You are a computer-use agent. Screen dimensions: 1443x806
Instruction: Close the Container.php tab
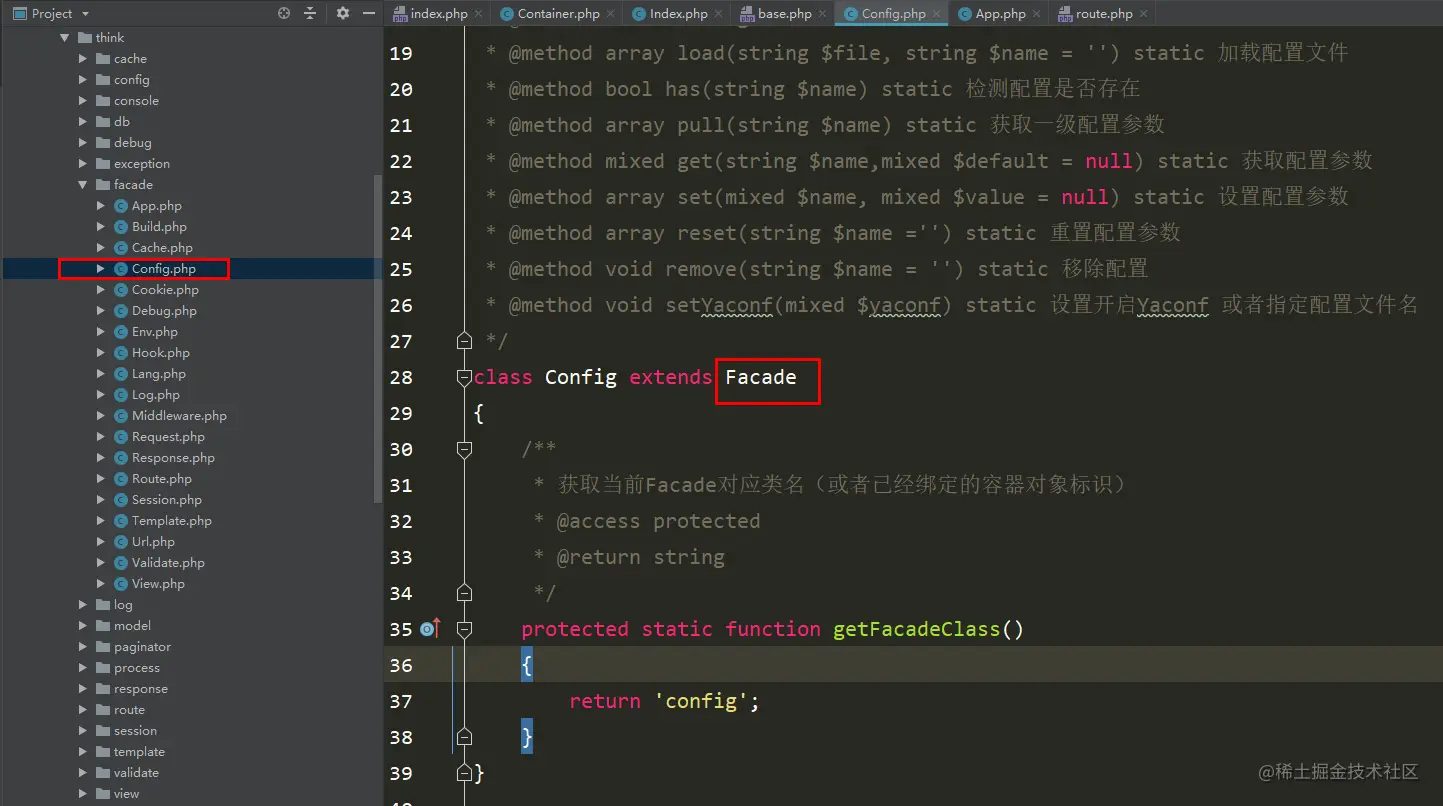[612, 14]
